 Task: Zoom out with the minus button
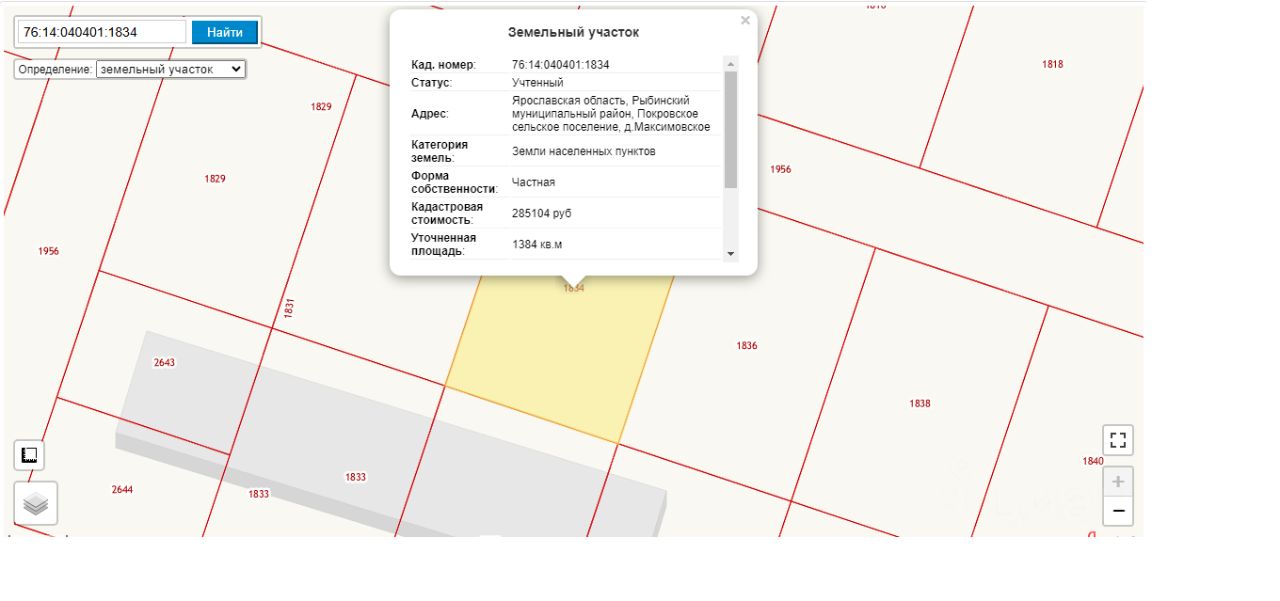pos(1118,511)
